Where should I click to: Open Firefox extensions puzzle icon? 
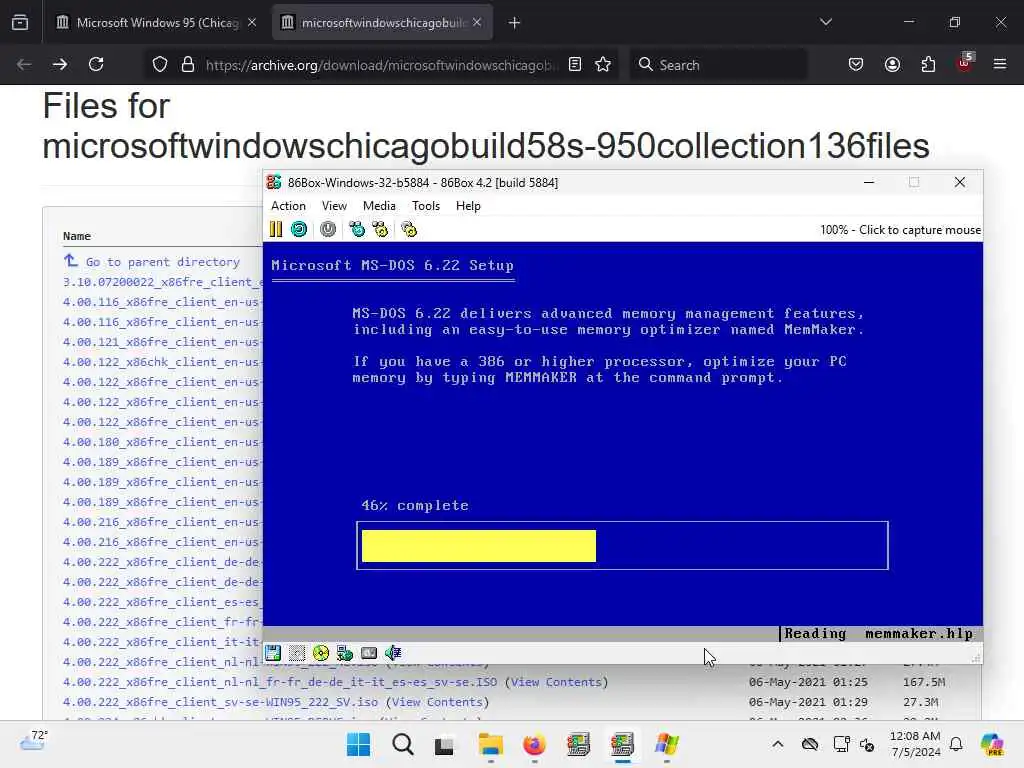point(928,64)
